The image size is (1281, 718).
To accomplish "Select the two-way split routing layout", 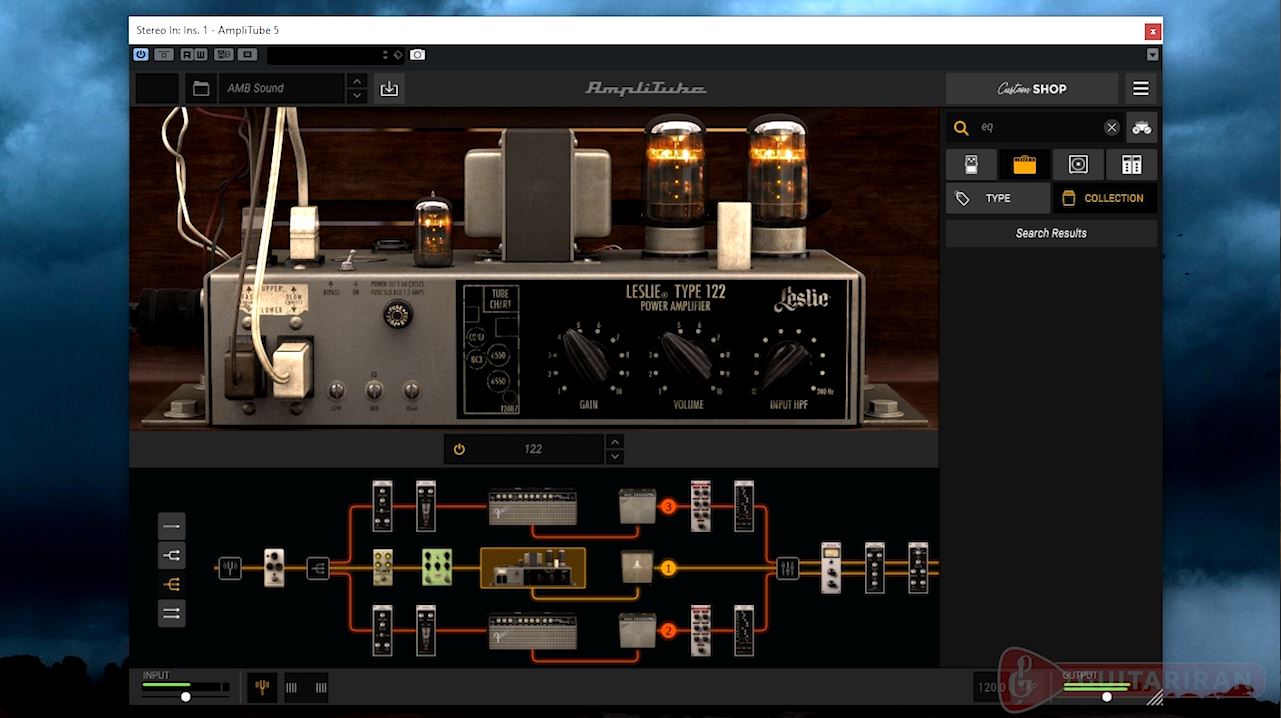I will point(172,555).
